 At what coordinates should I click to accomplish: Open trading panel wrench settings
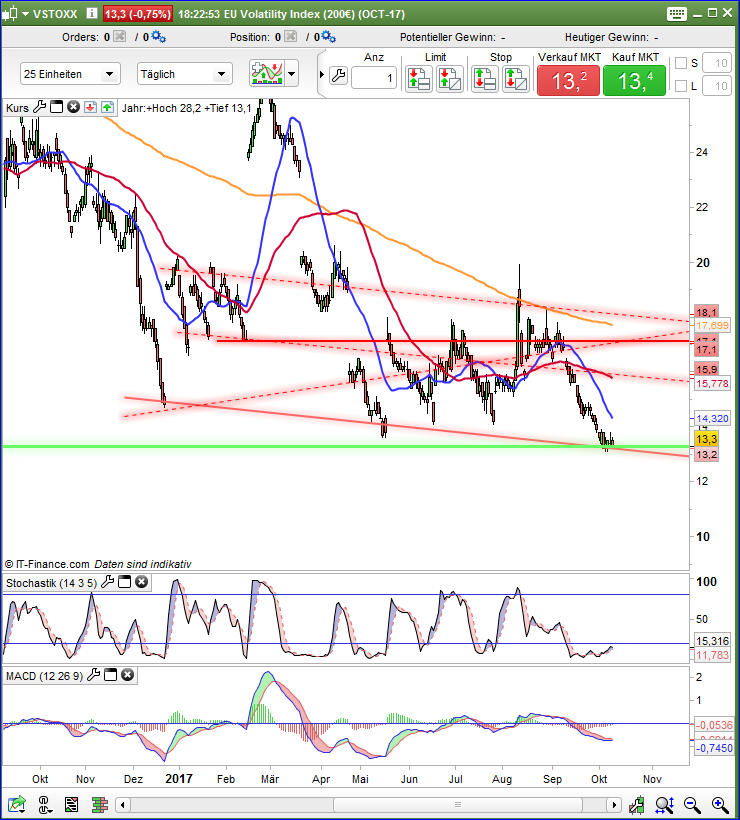click(x=338, y=76)
